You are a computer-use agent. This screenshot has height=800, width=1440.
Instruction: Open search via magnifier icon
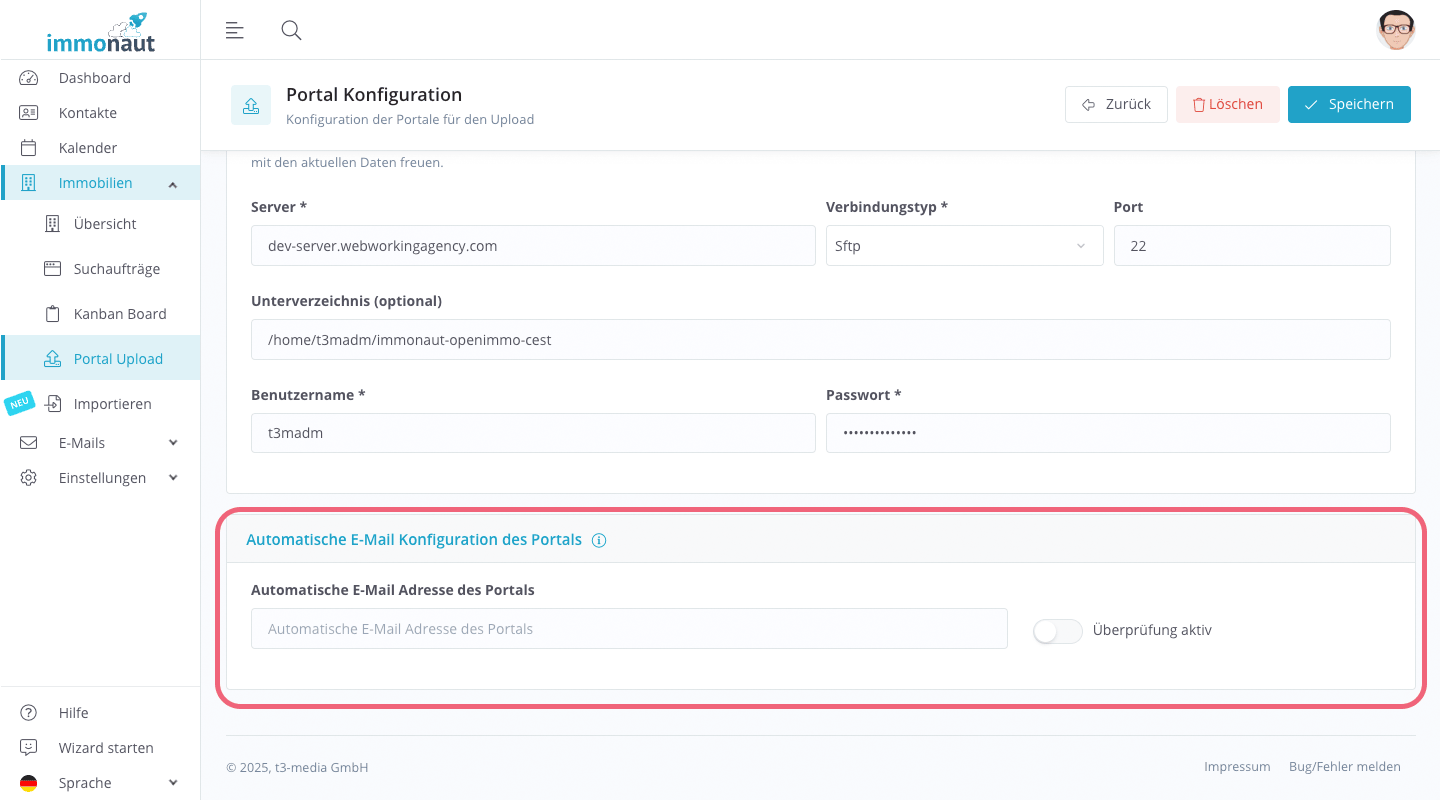[x=291, y=30]
